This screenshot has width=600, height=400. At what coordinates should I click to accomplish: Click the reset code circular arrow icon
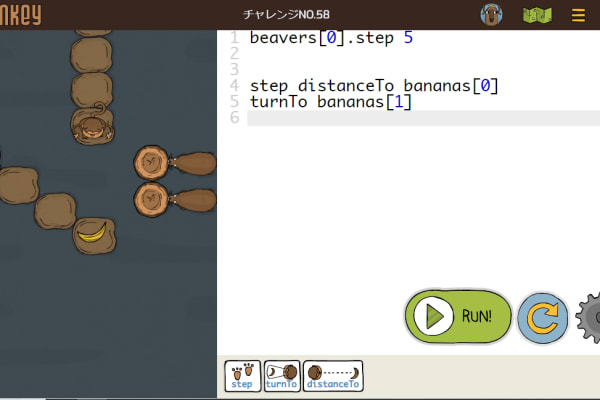(x=543, y=318)
